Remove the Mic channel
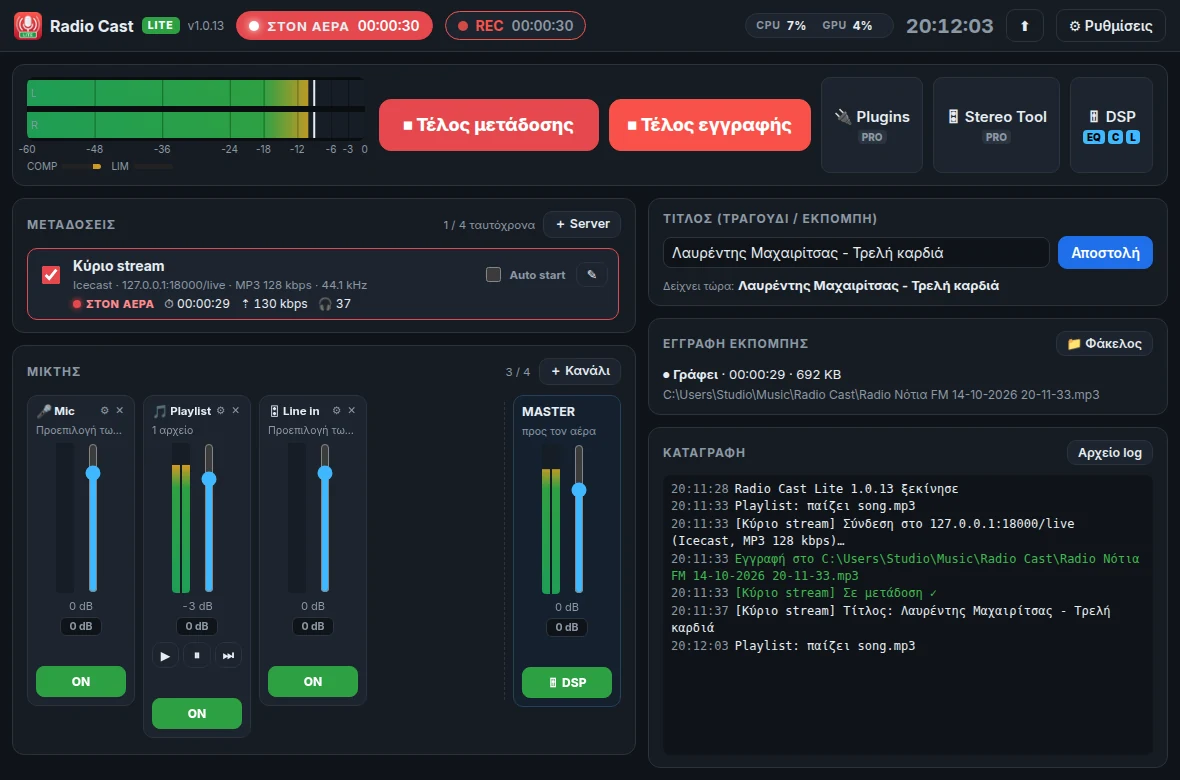The image size is (1180, 780). 120,410
